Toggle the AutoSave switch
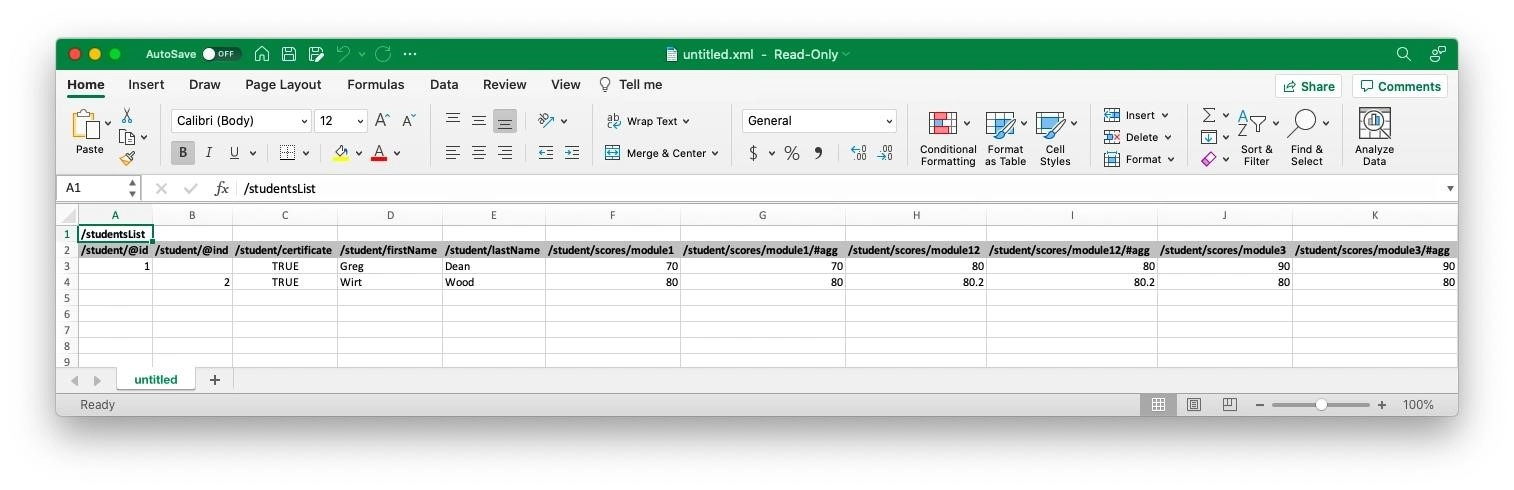Viewport: 1514px width, 490px height. 219,54
